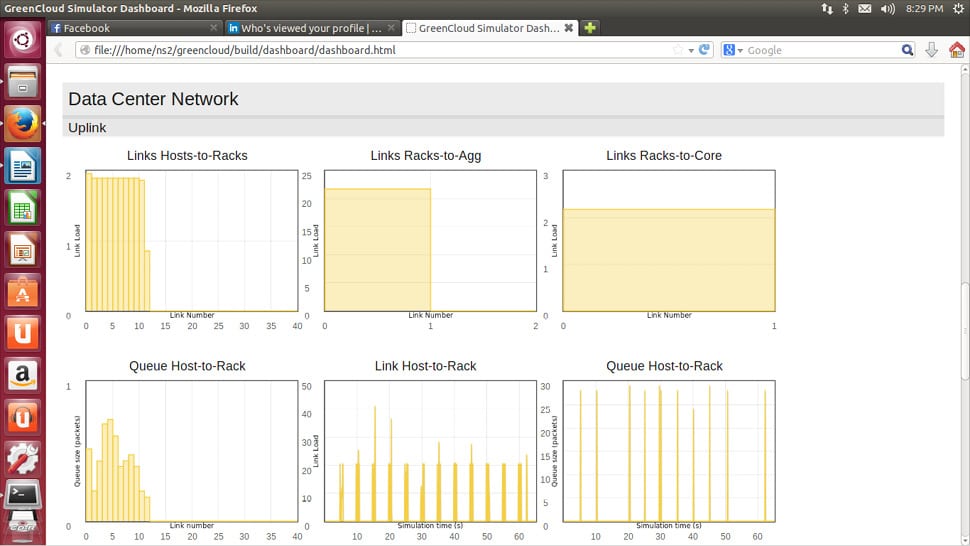This screenshot has height=546, width=970.
Task: Open the Terminal from the launcher
Action: pos(22,495)
